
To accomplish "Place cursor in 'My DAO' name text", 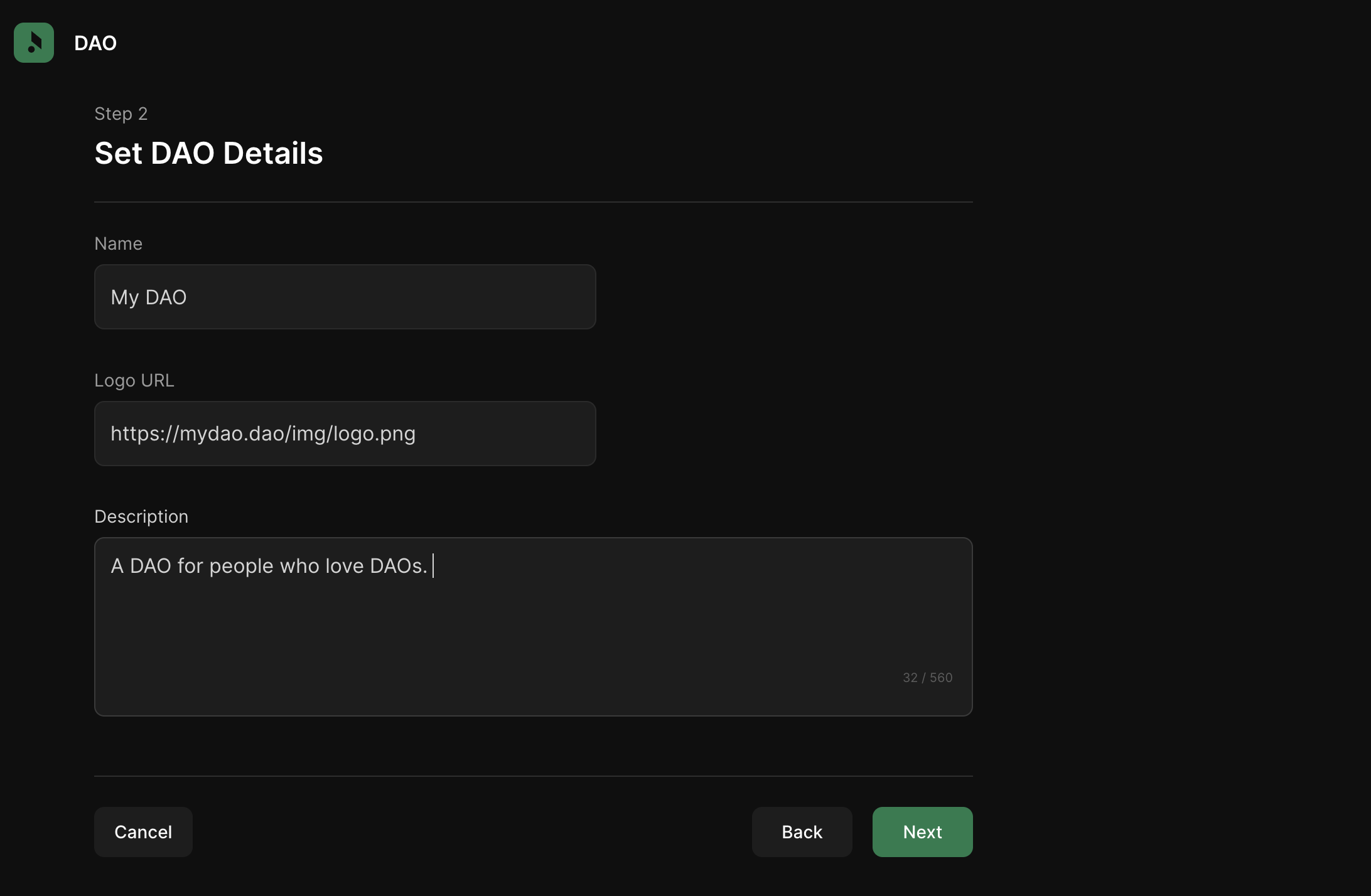I will click(149, 297).
